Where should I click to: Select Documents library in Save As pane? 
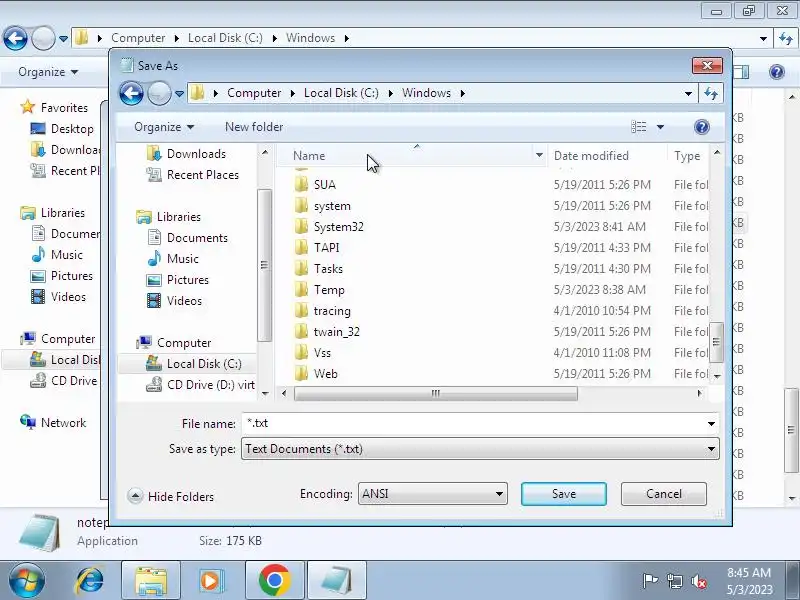point(197,238)
